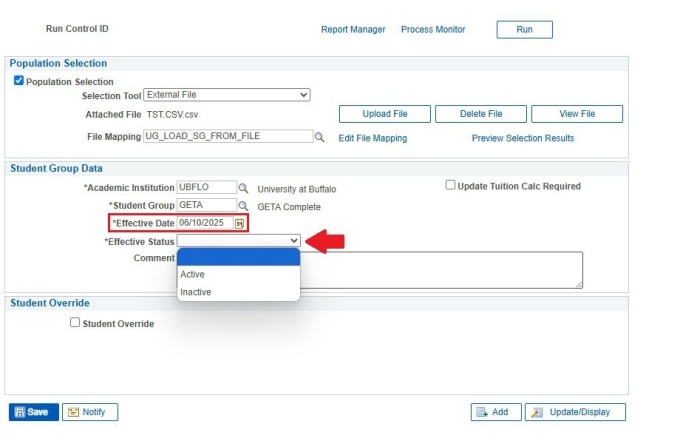Check Student Override checkbox

coord(75,322)
